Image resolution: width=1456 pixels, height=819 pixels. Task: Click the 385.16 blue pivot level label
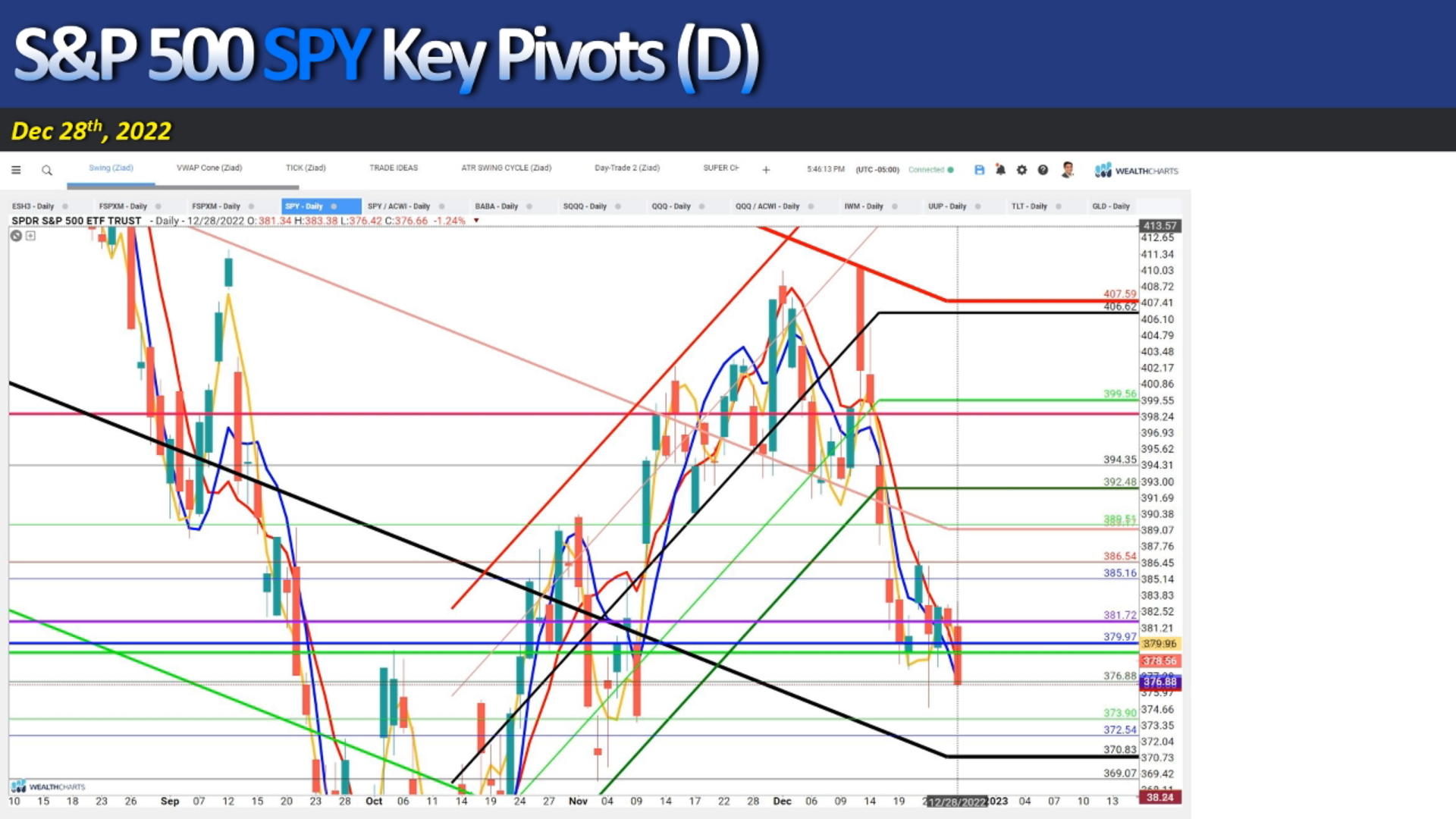click(x=1120, y=573)
